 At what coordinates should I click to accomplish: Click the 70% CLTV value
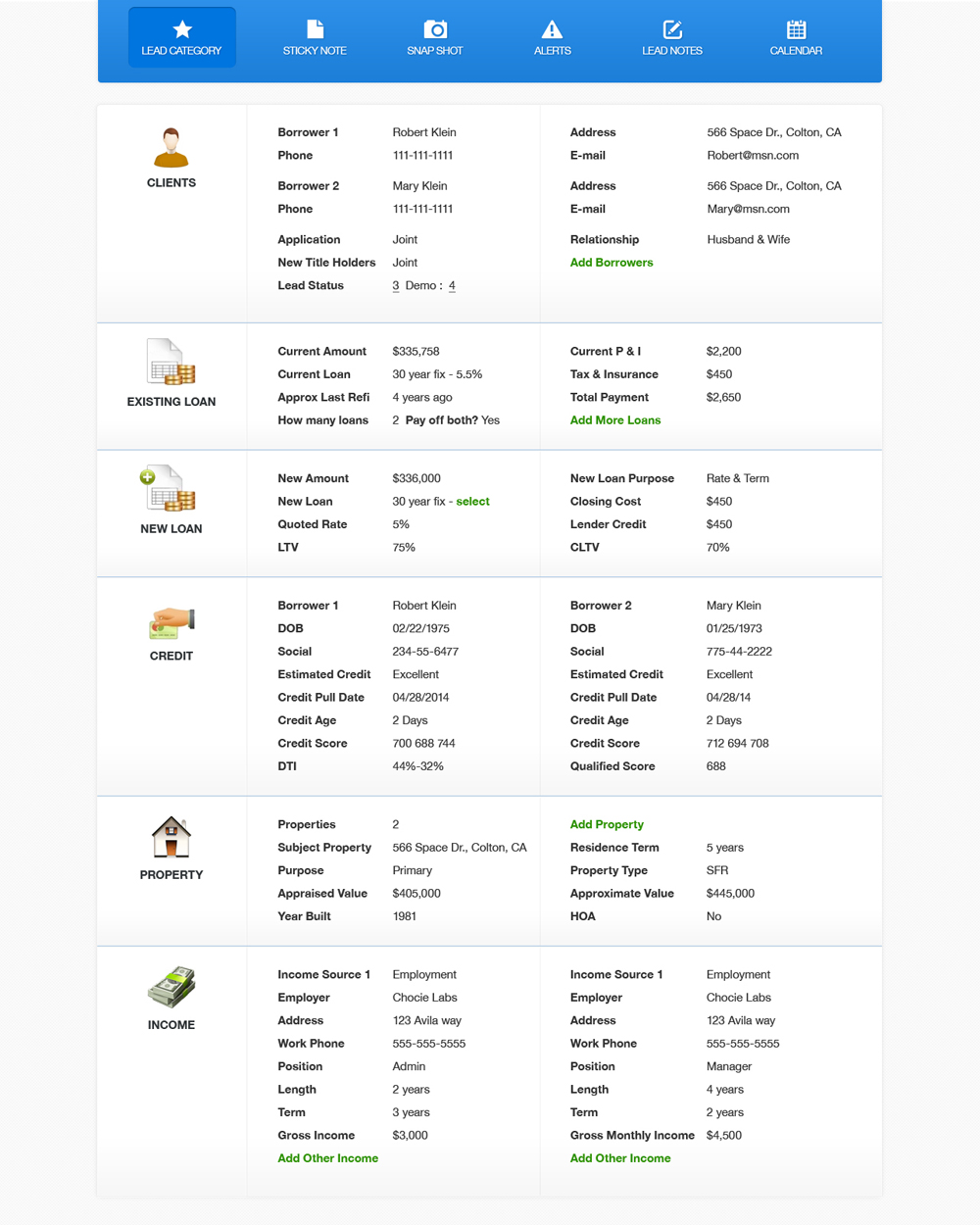[x=718, y=548]
